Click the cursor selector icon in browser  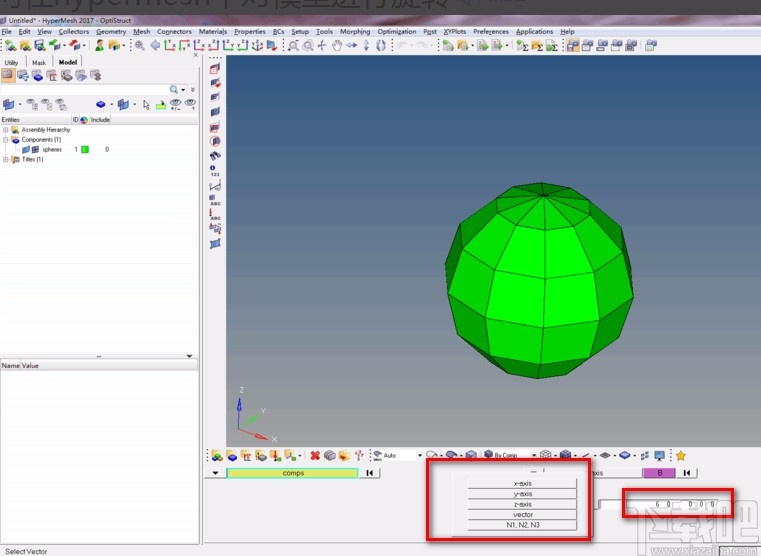pyautogui.click(x=146, y=104)
